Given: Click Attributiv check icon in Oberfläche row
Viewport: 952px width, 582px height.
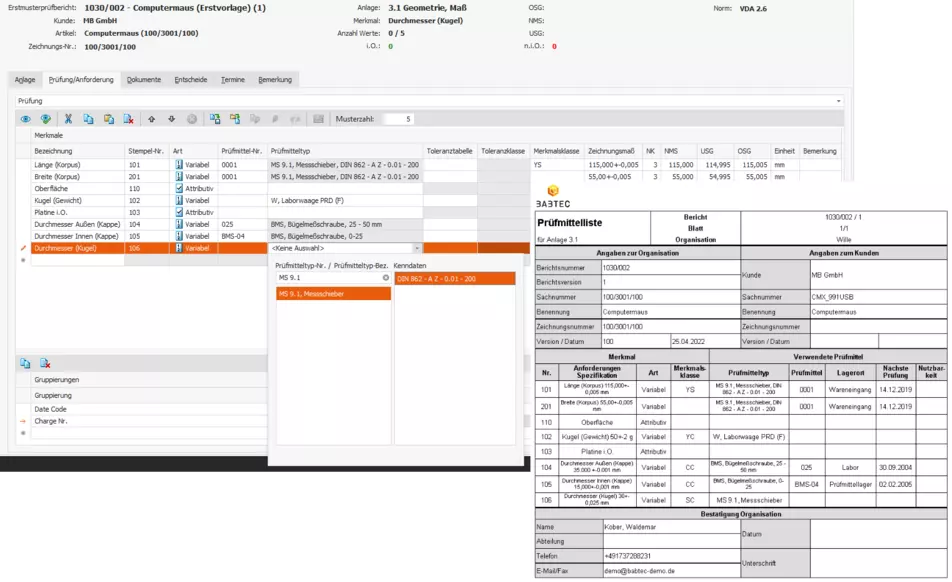Looking at the screenshot, I should coord(178,188).
